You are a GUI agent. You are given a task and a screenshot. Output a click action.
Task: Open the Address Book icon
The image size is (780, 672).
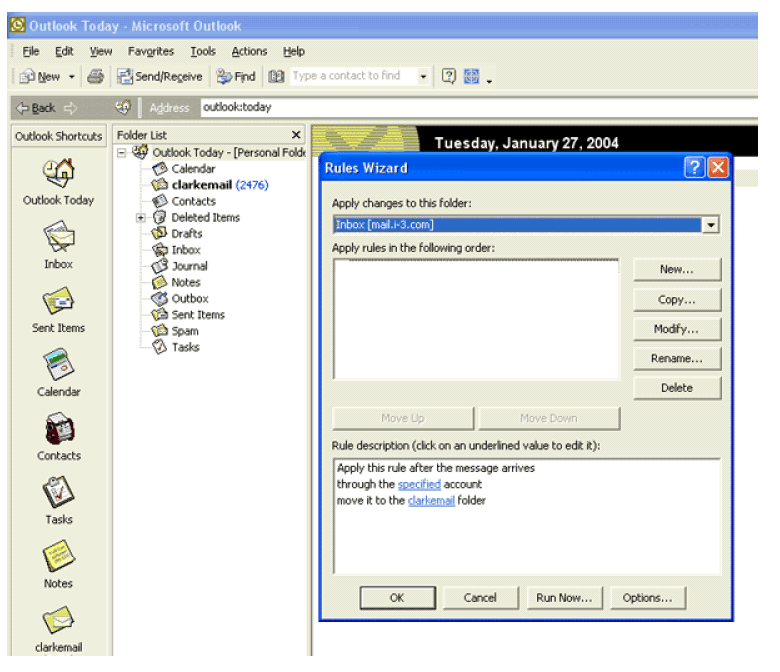(x=276, y=77)
